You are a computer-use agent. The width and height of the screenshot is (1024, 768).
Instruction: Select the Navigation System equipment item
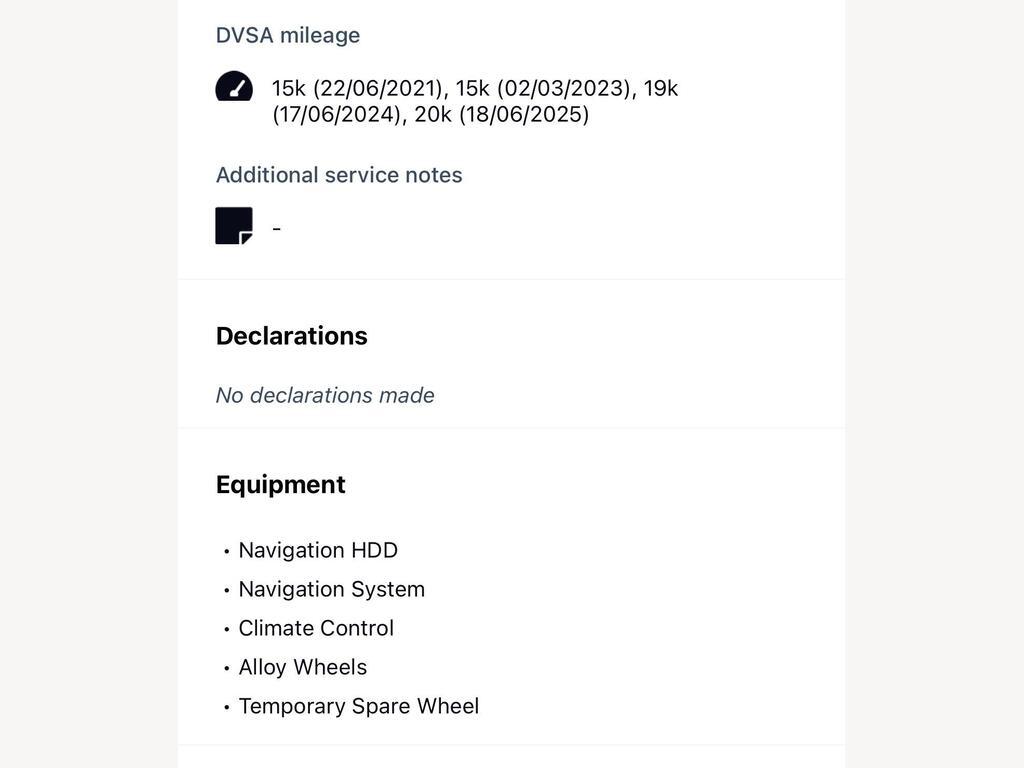click(x=332, y=590)
